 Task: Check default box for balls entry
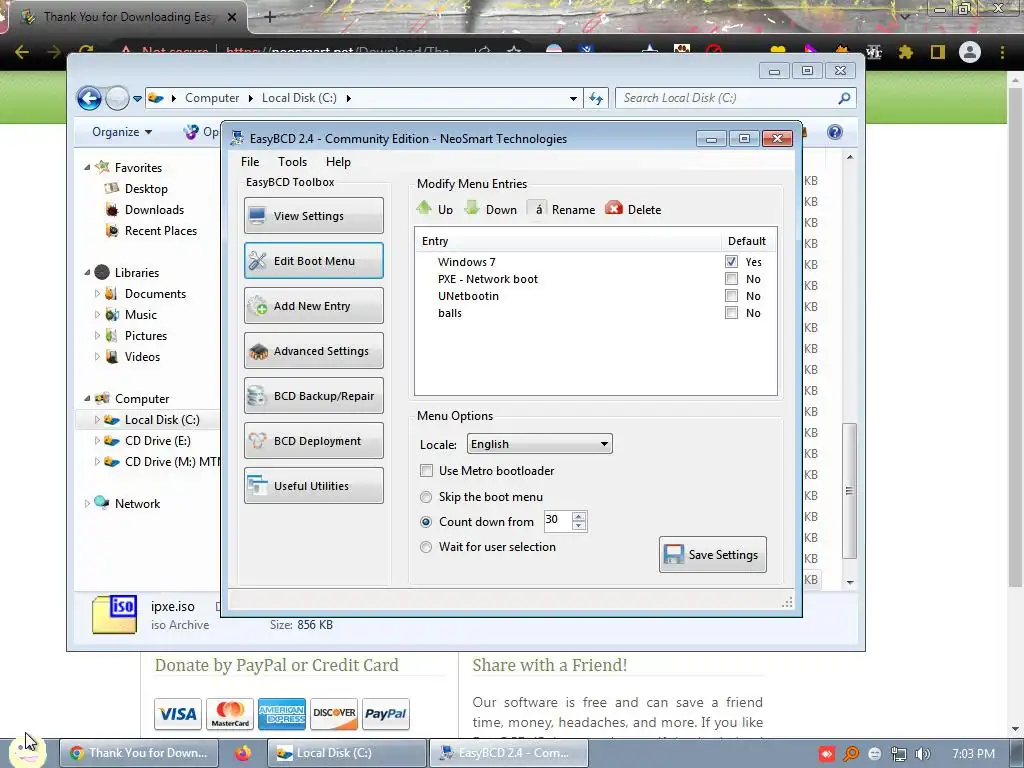click(731, 313)
